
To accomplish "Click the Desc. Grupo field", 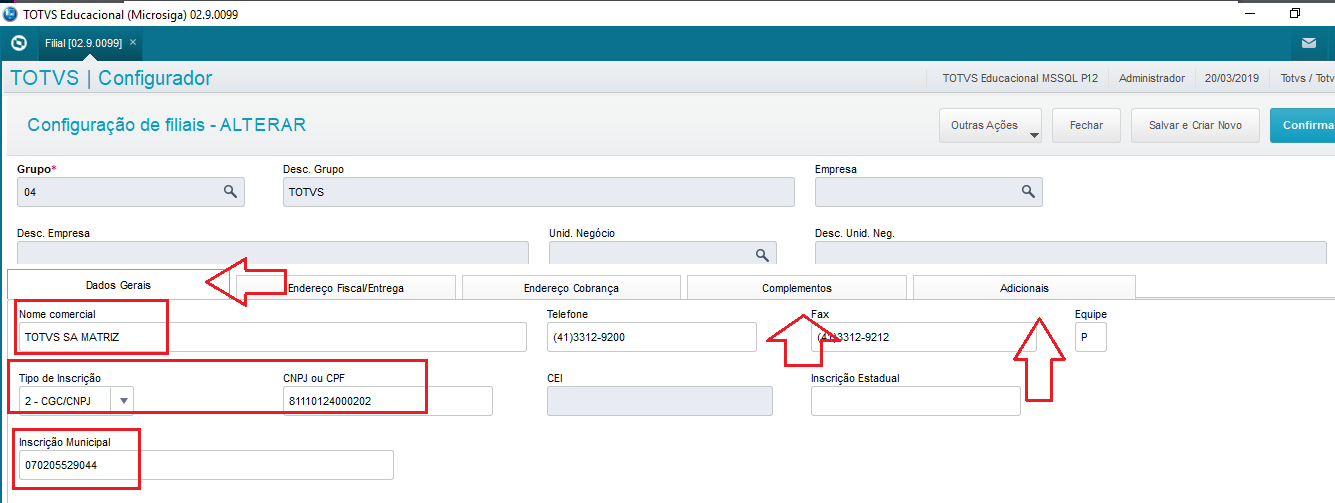I will click(539, 191).
